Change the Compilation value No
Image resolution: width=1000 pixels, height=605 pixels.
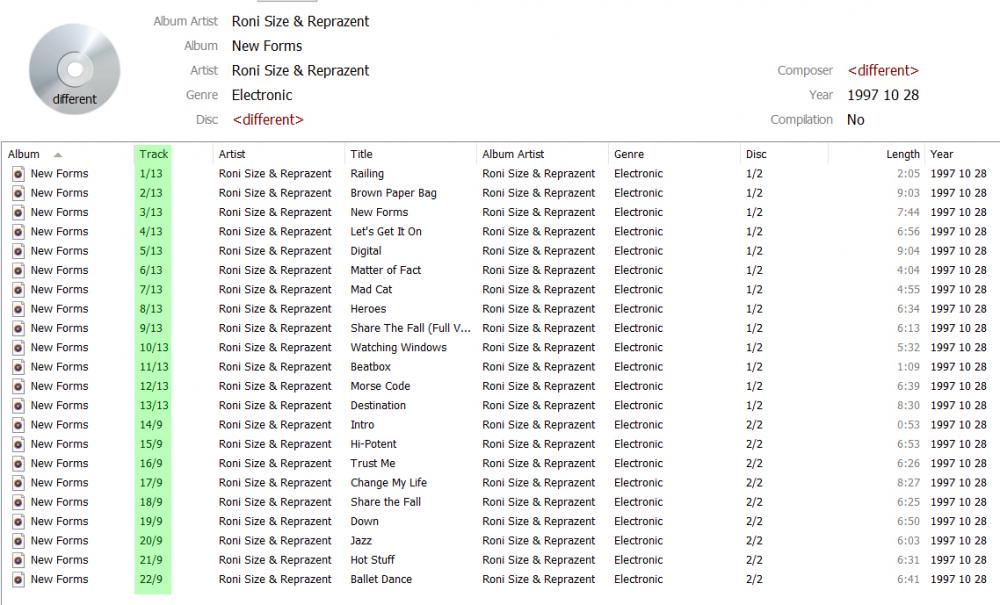pos(856,120)
